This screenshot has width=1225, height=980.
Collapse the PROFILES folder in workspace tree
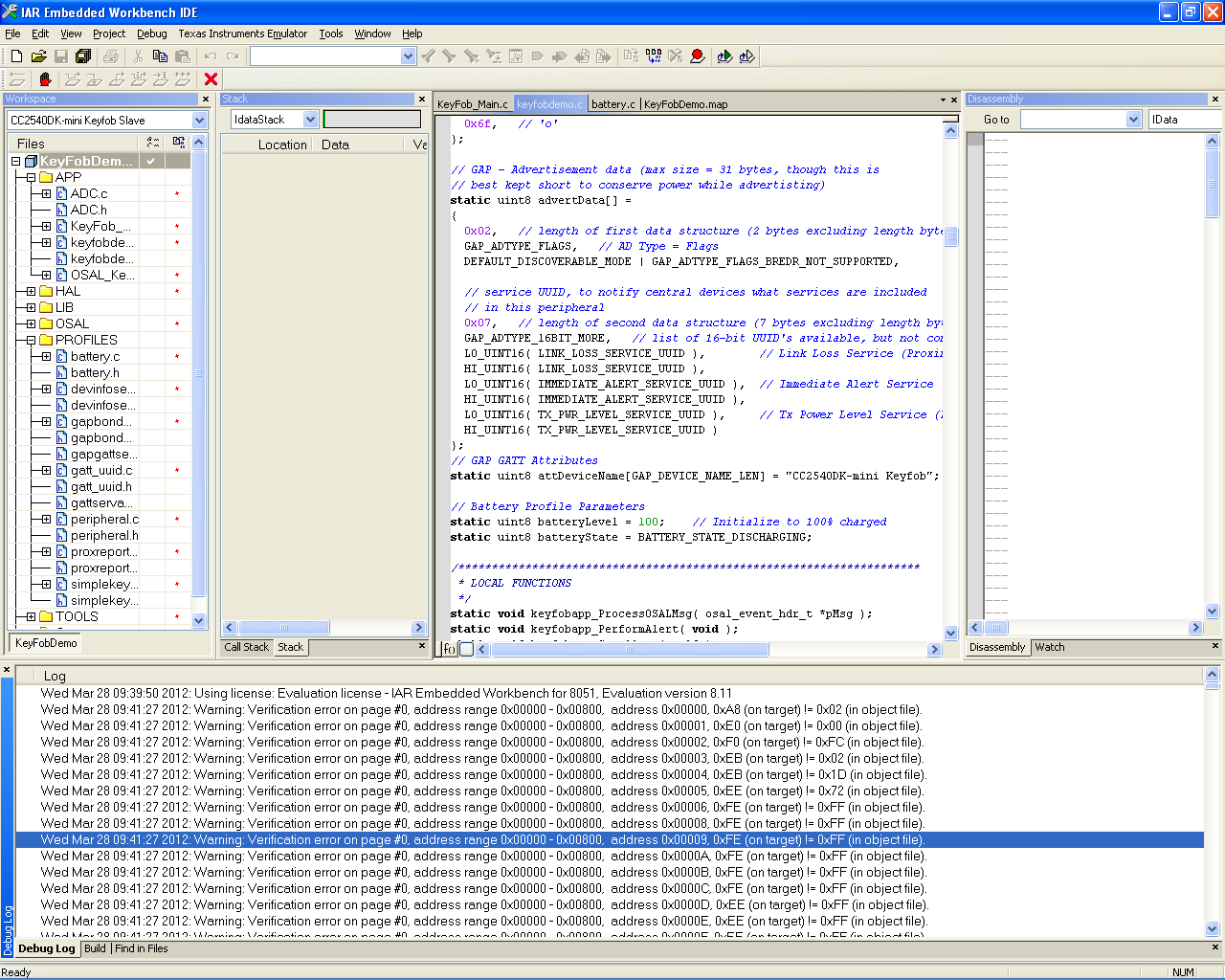pos(31,340)
